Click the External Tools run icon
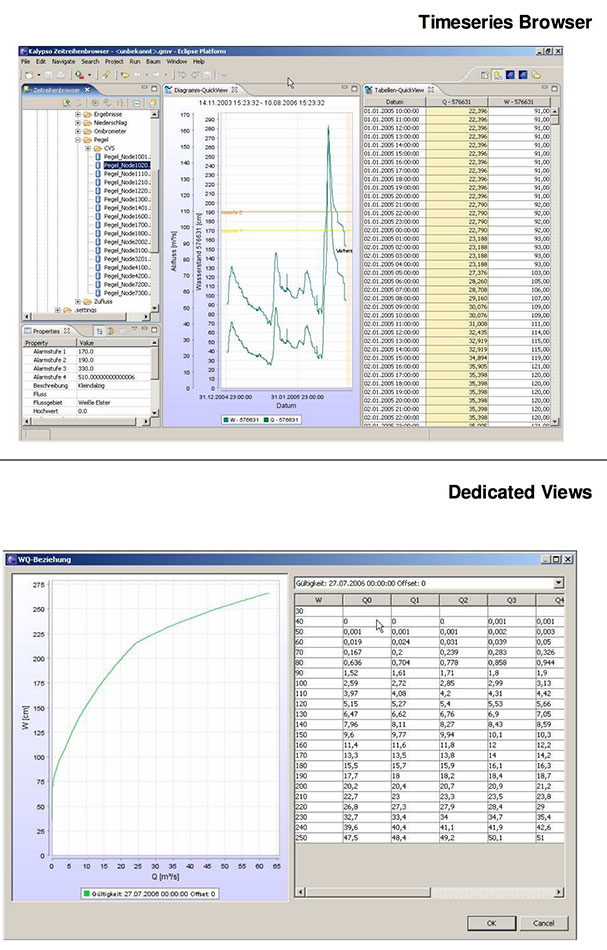 tap(79, 75)
